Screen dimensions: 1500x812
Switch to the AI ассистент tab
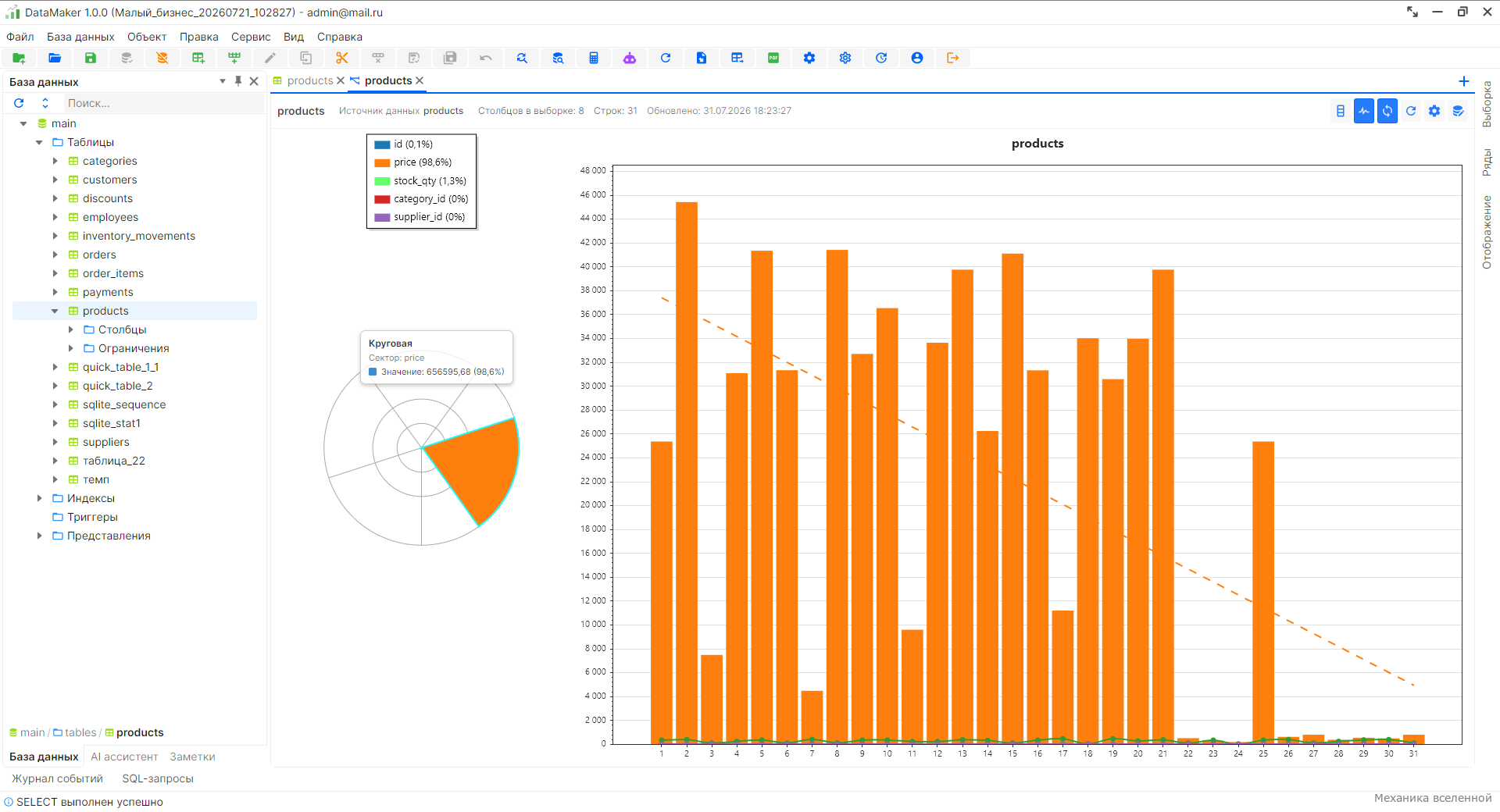(124, 757)
